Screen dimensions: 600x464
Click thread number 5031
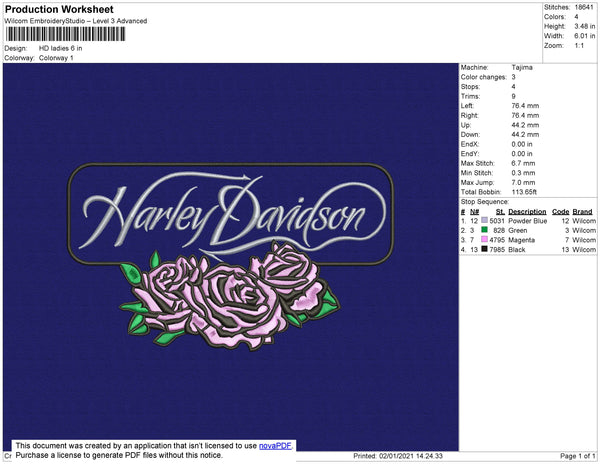(x=497, y=221)
